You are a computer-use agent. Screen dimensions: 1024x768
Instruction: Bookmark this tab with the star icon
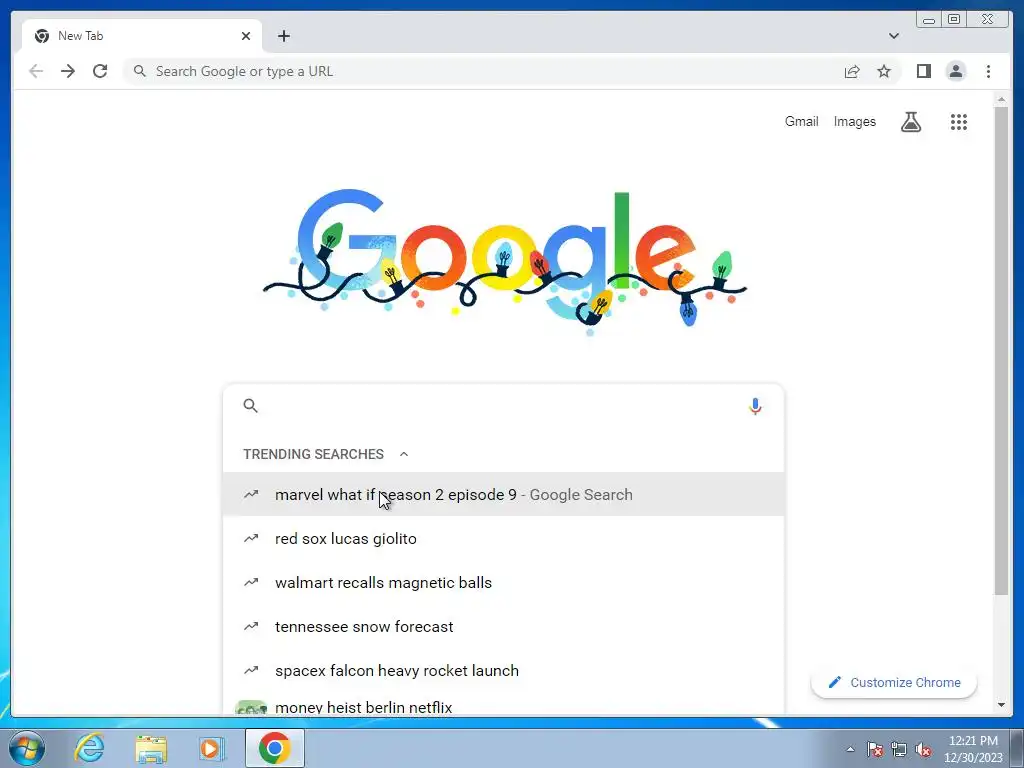pos(884,71)
